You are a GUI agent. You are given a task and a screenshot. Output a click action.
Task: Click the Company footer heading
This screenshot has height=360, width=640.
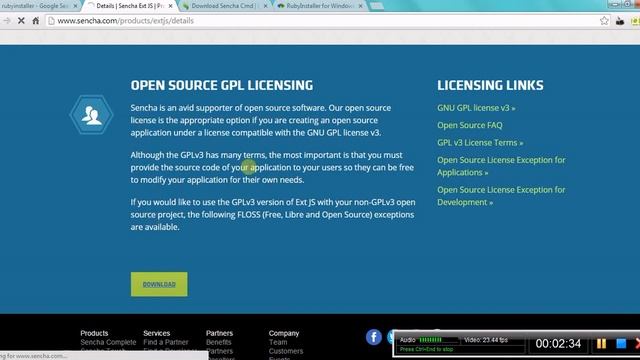[284, 333]
